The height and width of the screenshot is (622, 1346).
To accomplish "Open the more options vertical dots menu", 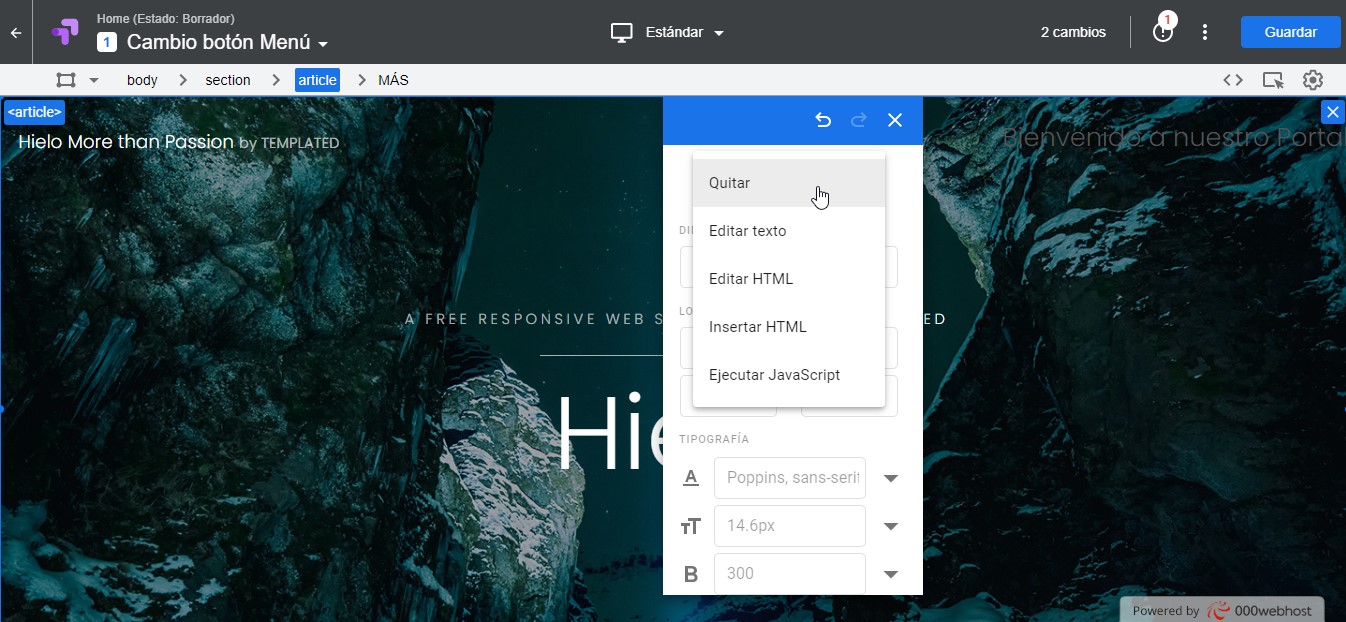I will [1205, 32].
